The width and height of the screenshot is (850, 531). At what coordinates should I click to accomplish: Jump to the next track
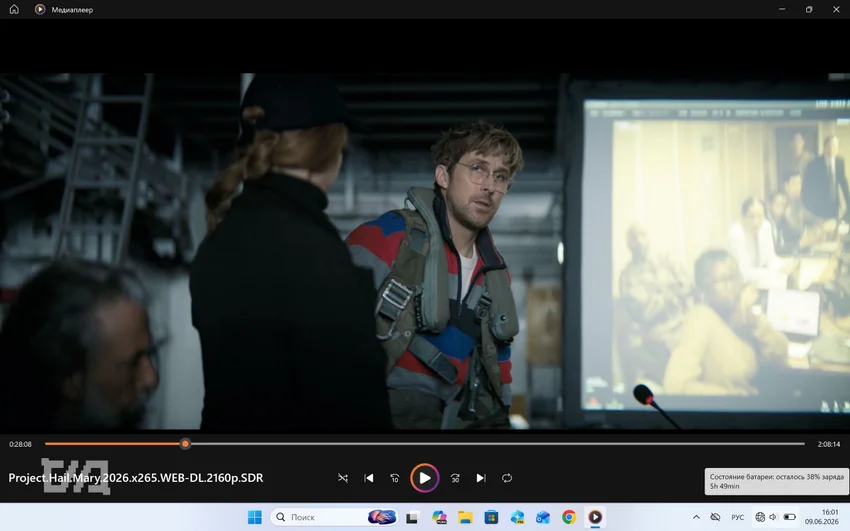(481, 478)
